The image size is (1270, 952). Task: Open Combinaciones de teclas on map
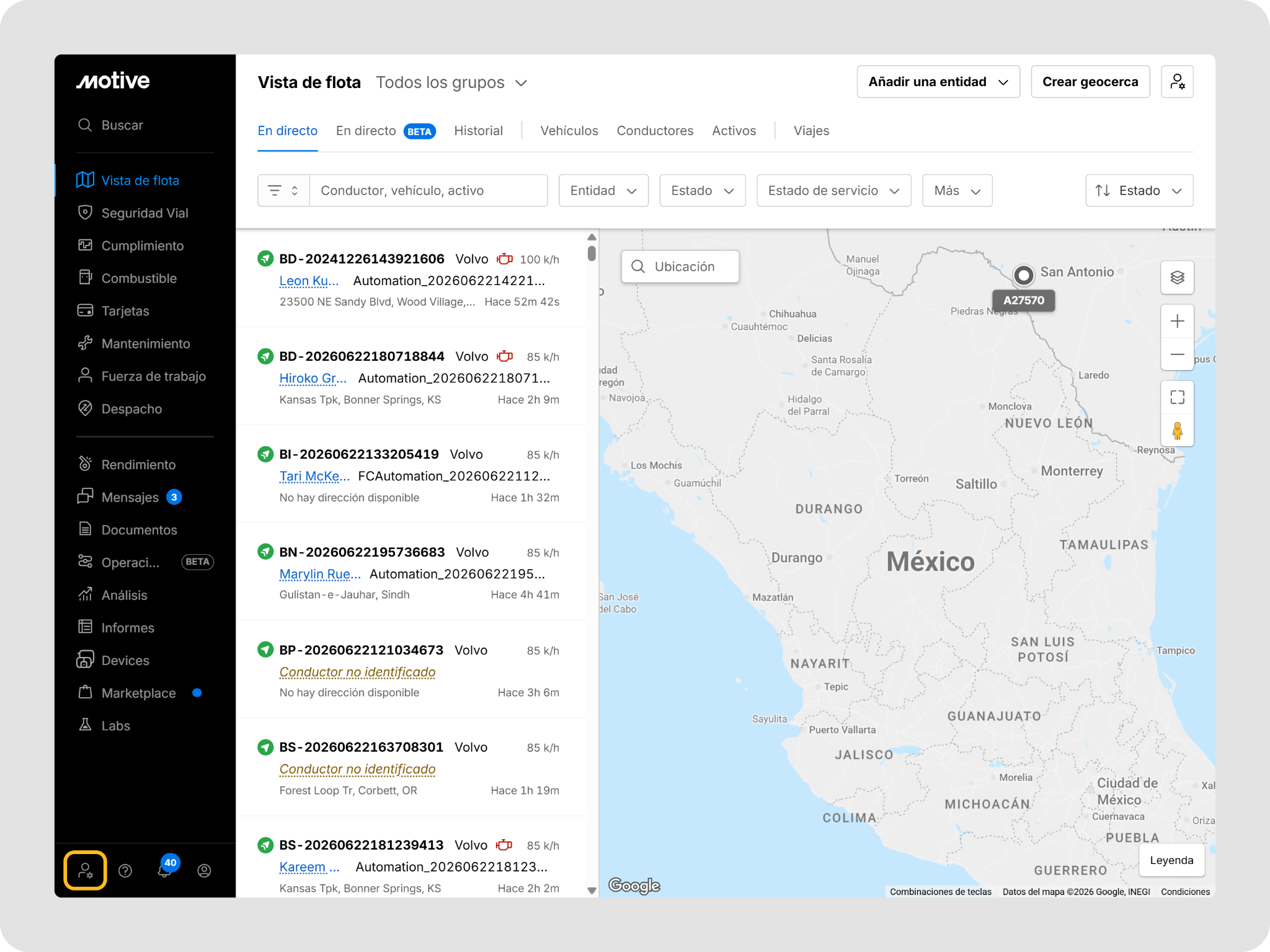(x=941, y=892)
